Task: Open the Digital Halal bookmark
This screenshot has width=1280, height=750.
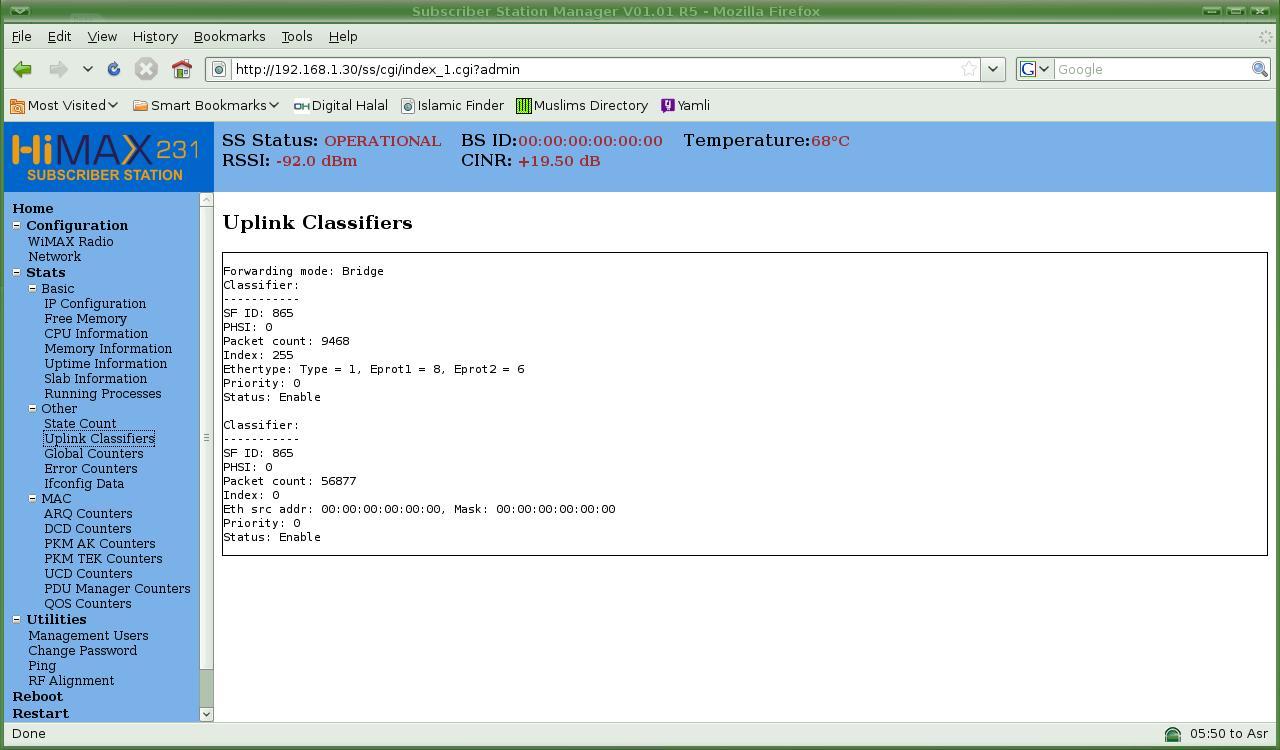Action: click(x=340, y=105)
